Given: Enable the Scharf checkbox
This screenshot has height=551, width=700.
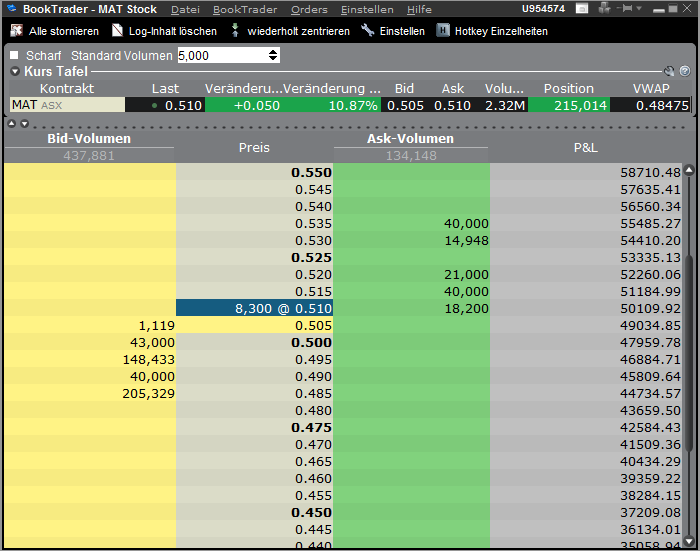Looking at the screenshot, I should [14, 55].
